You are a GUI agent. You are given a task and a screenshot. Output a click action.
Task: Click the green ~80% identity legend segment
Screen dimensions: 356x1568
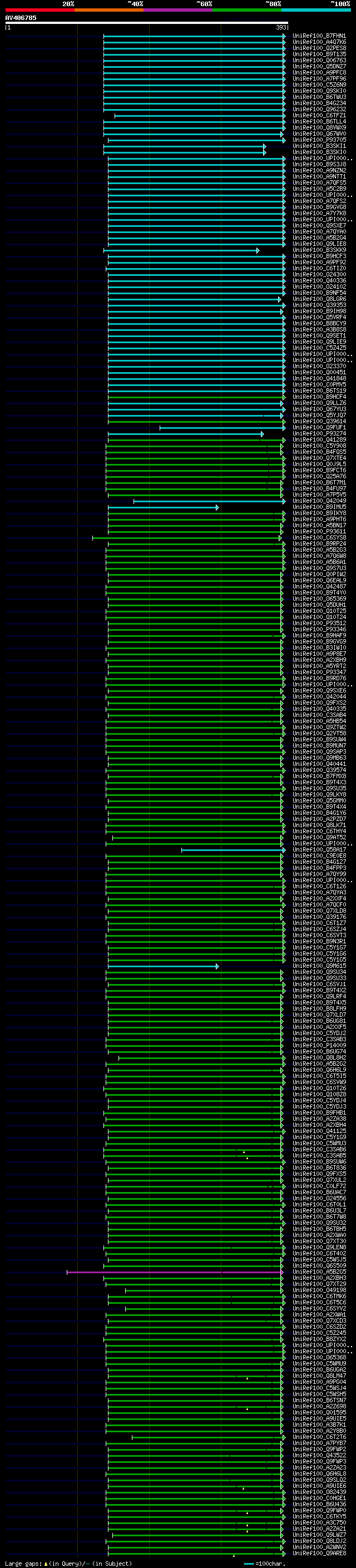247,10
